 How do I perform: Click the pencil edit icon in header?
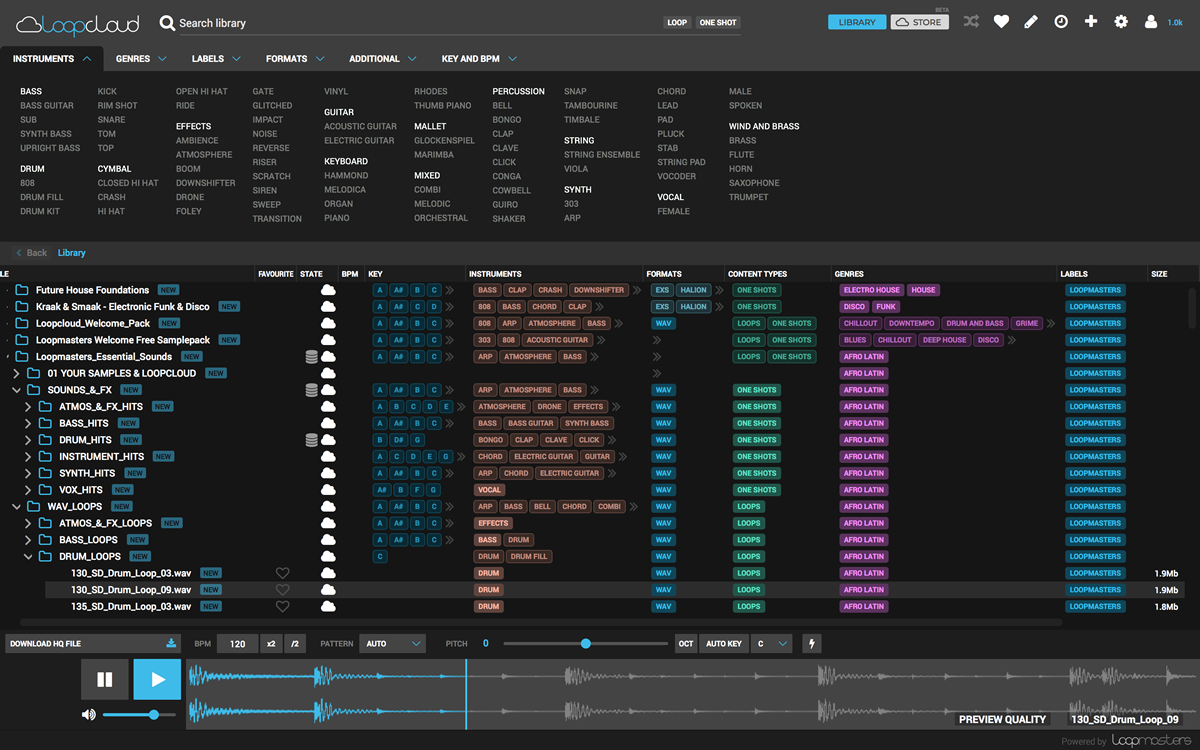click(1031, 22)
